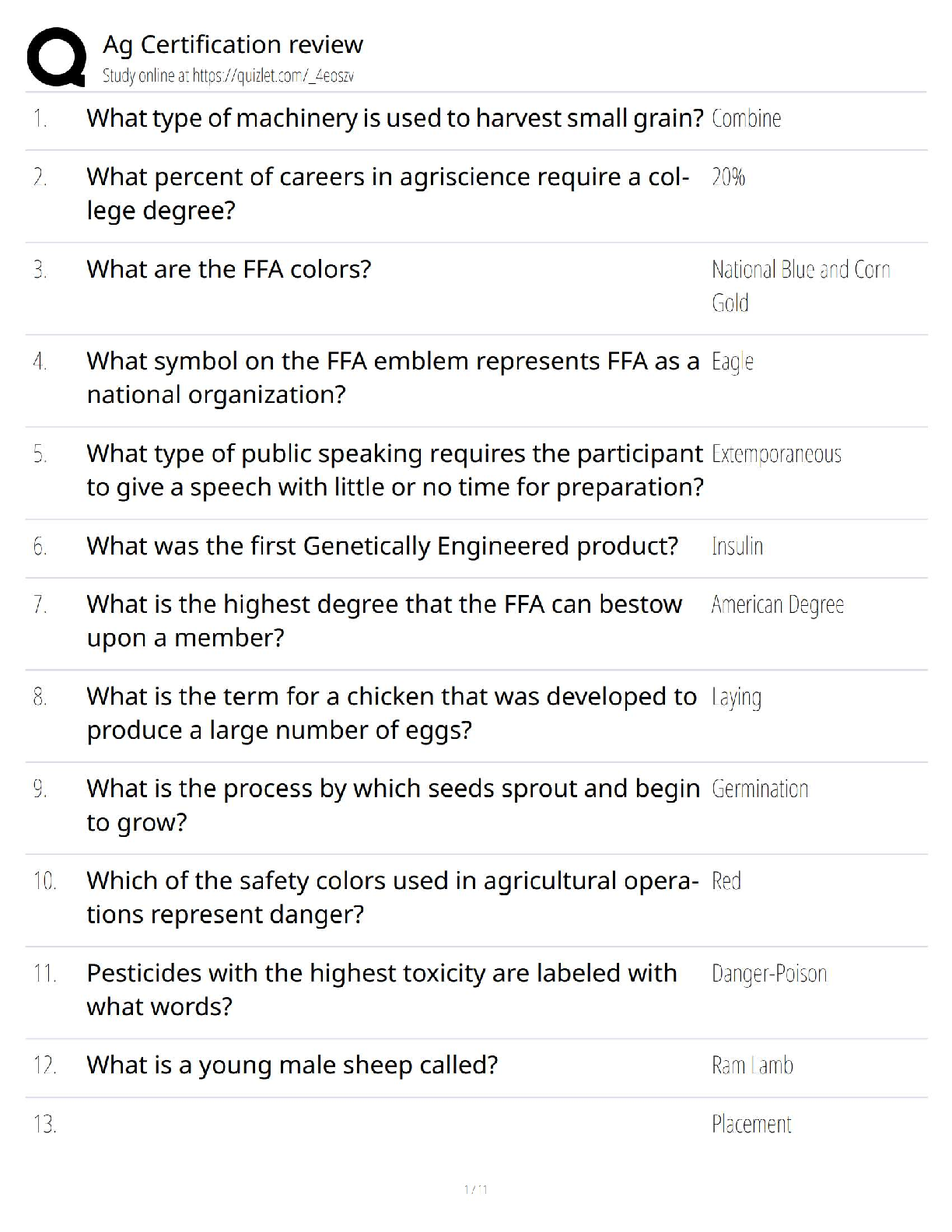Click the answer Extemporaneous

[x=776, y=454]
